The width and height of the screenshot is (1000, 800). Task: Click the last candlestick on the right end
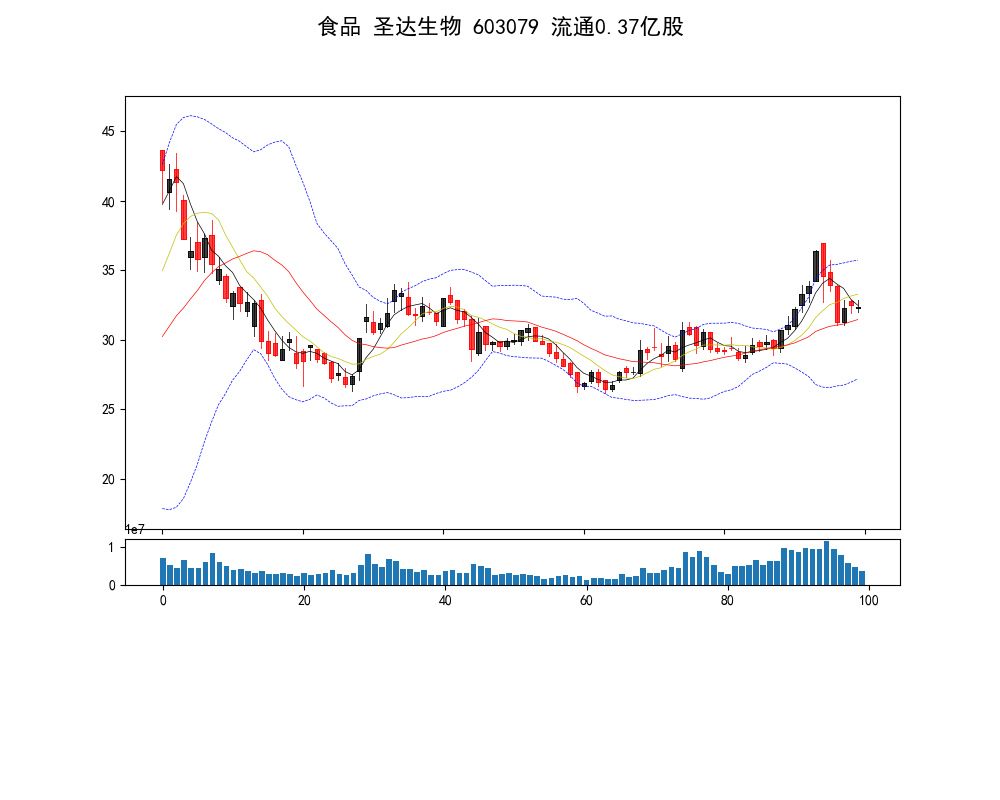coord(858,308)
